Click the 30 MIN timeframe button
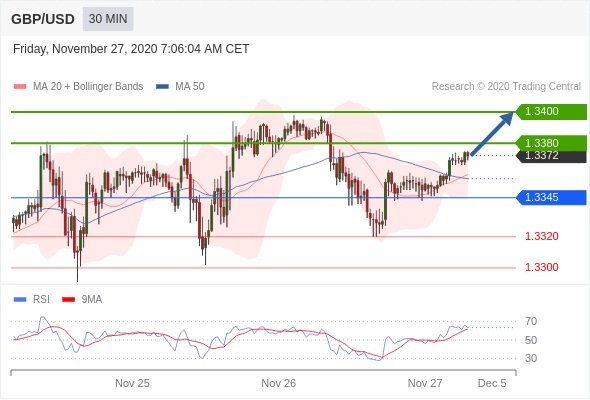The image size is (590, 400). pyautogui.click(x=108, y=19)
